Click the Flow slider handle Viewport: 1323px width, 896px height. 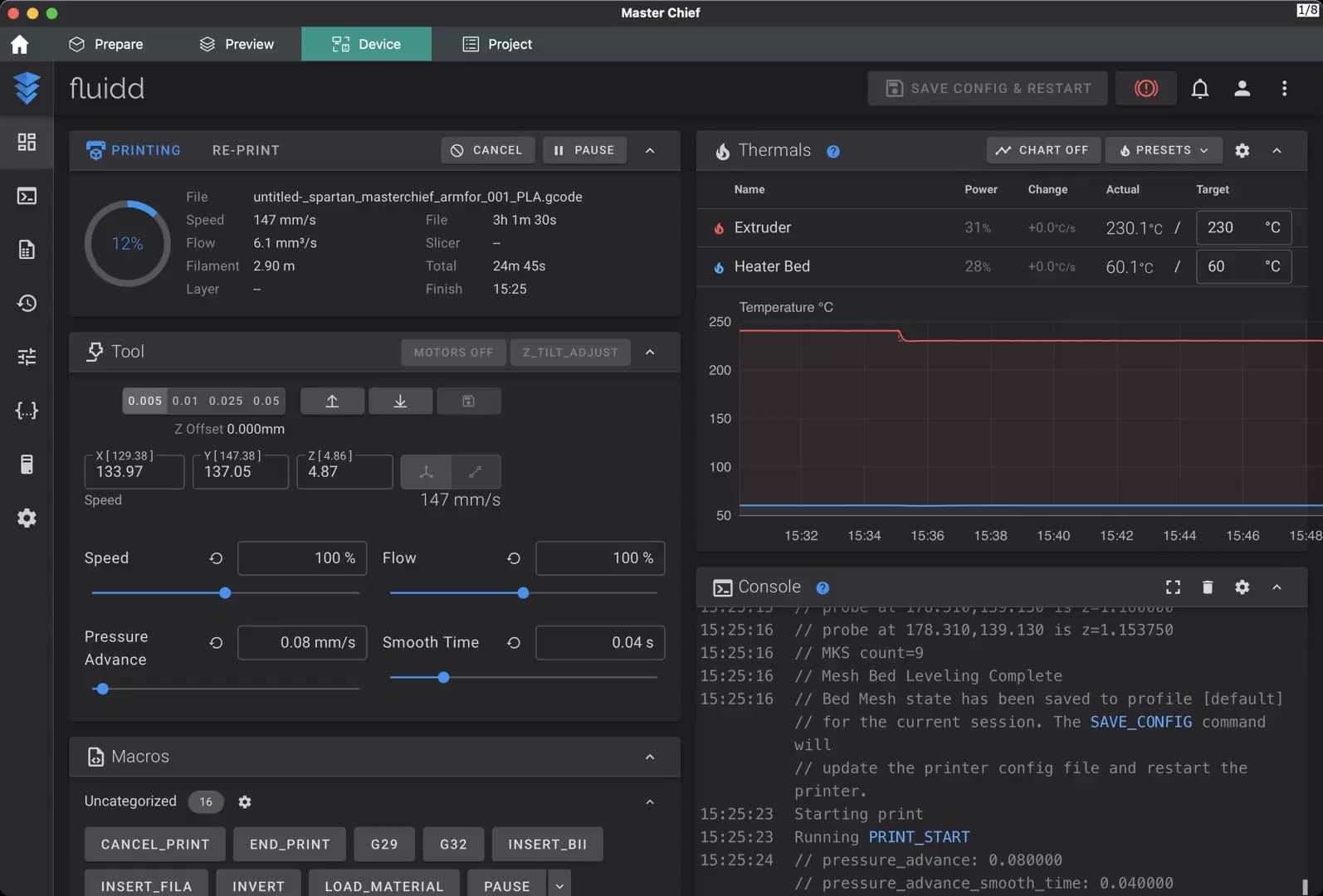[523, 593]
